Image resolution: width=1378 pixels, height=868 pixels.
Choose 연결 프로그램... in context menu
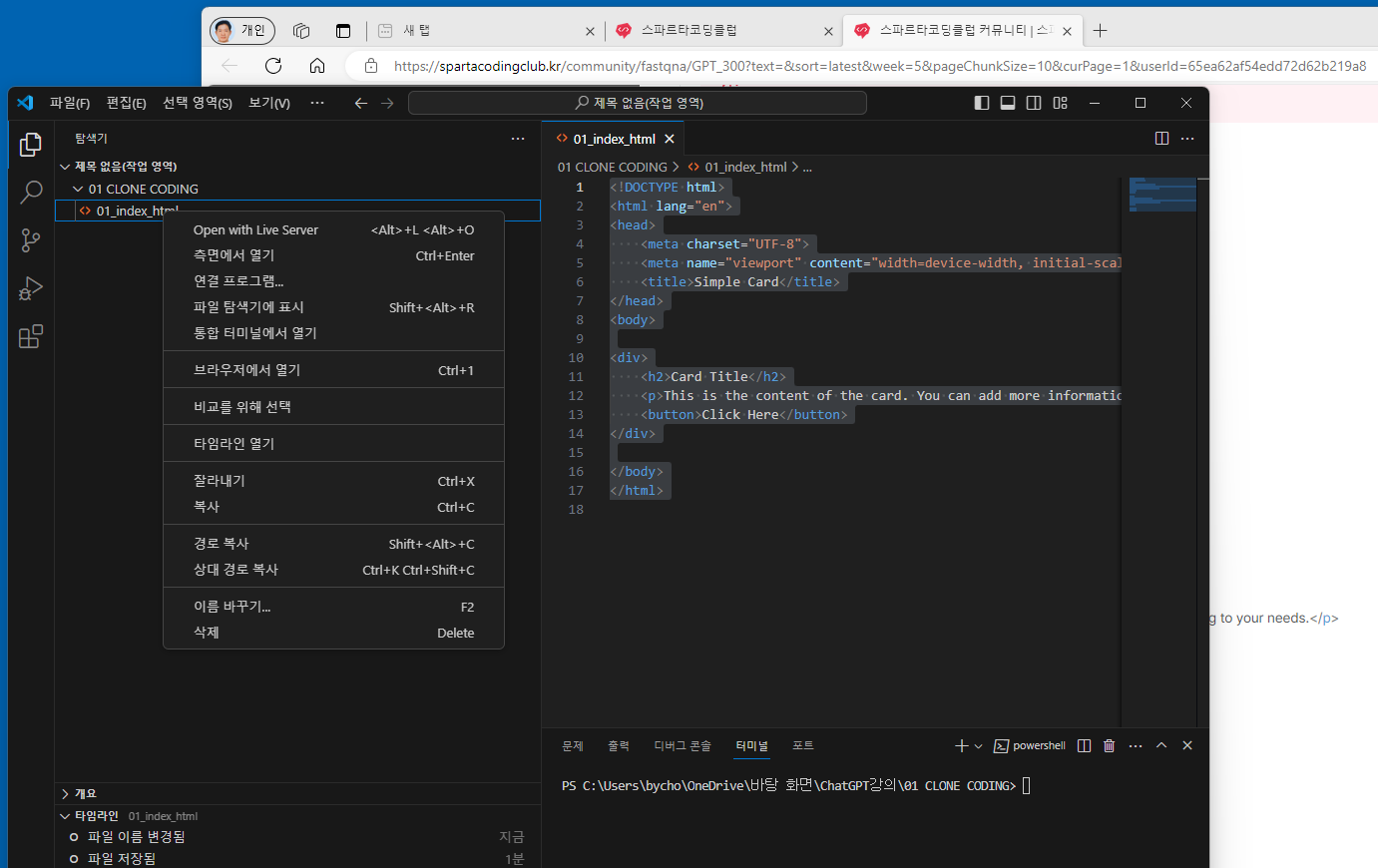333,281
